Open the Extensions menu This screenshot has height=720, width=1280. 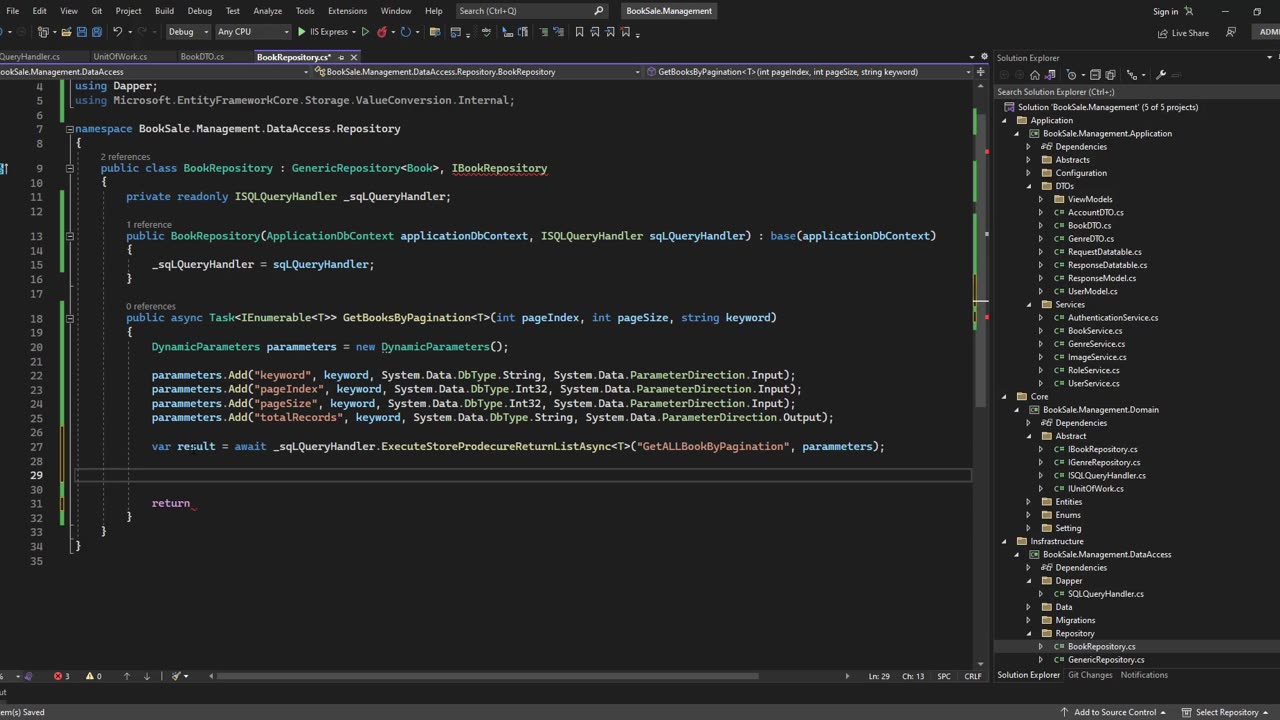tap(347, 11)
